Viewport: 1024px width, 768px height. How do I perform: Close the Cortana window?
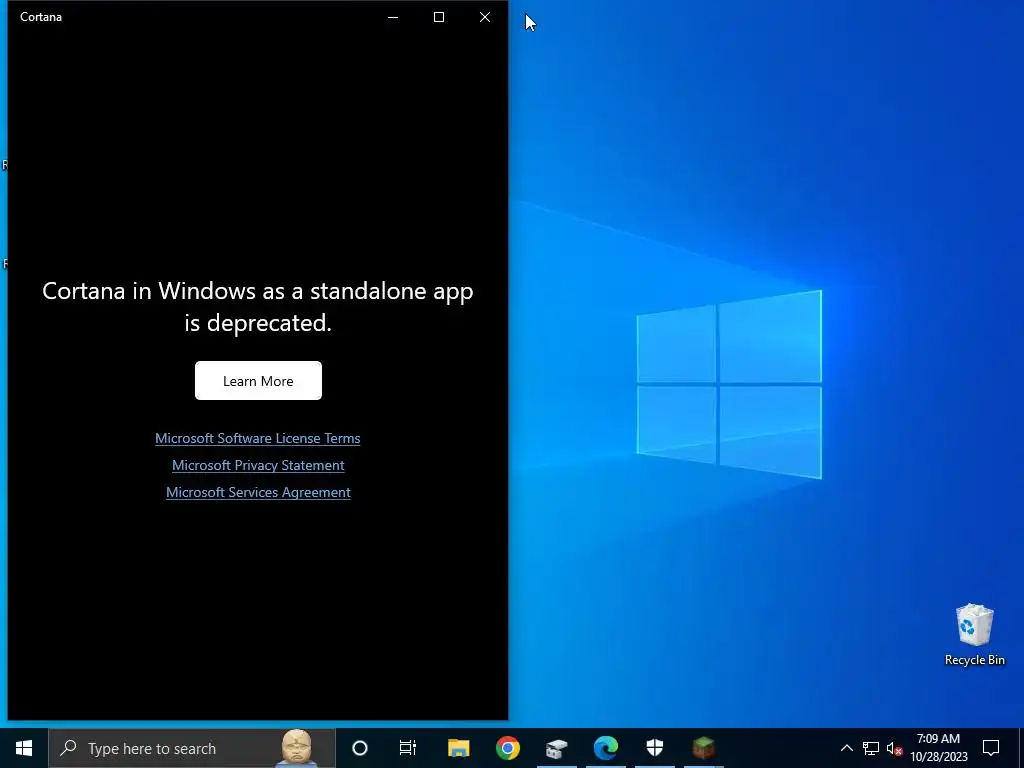(x=485, y=17)
